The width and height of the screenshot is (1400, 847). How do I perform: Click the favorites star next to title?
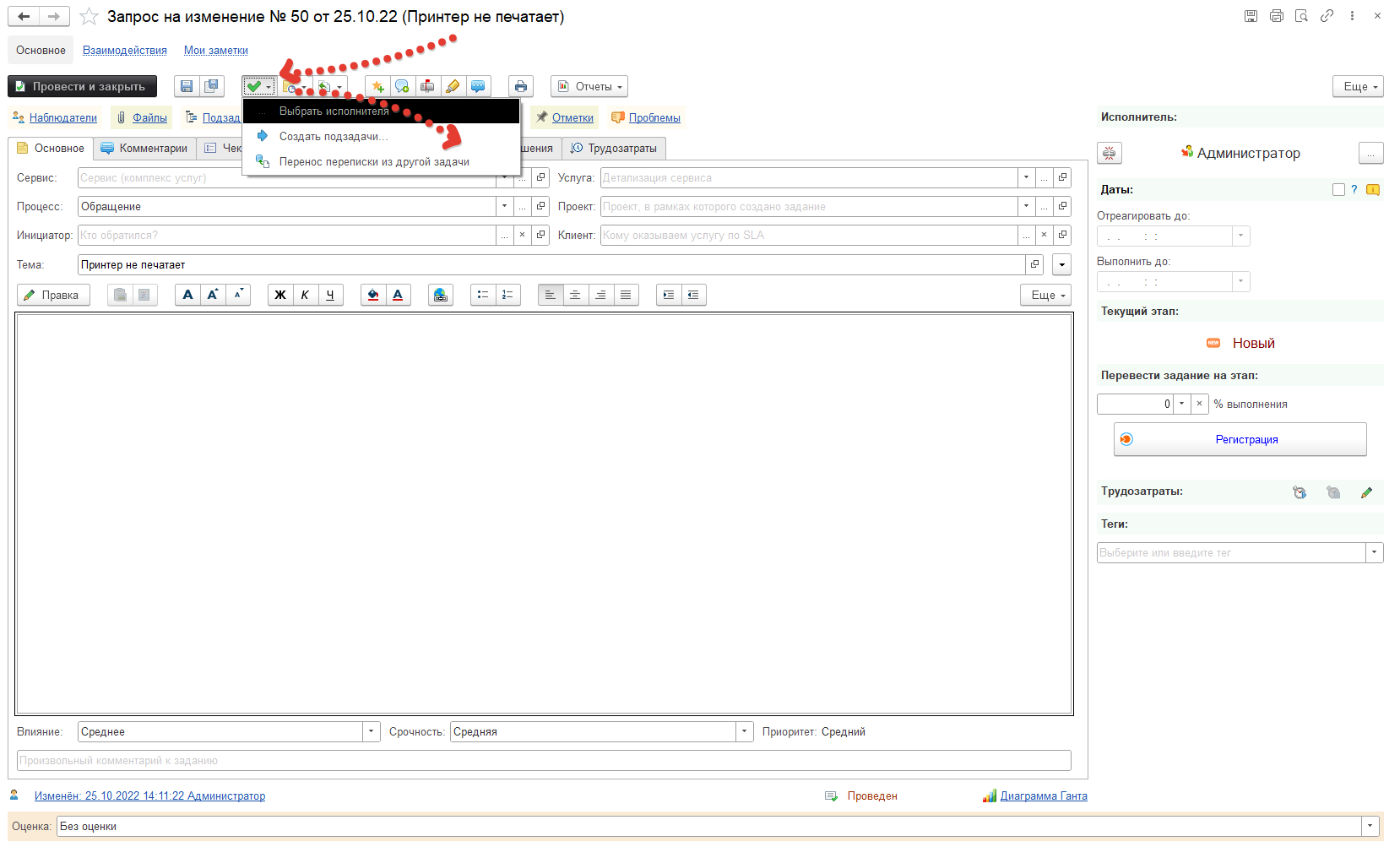tap(89, 17)
